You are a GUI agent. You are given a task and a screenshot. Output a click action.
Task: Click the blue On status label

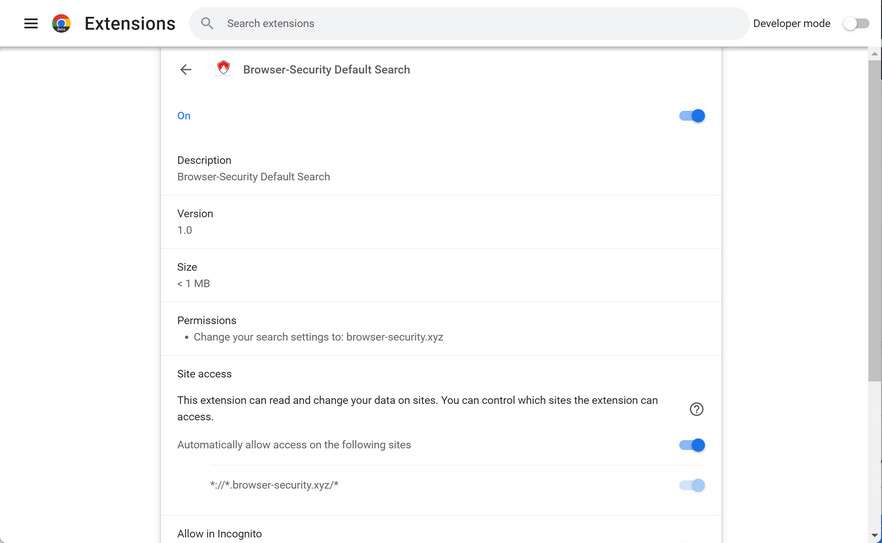tap(184, 116)
